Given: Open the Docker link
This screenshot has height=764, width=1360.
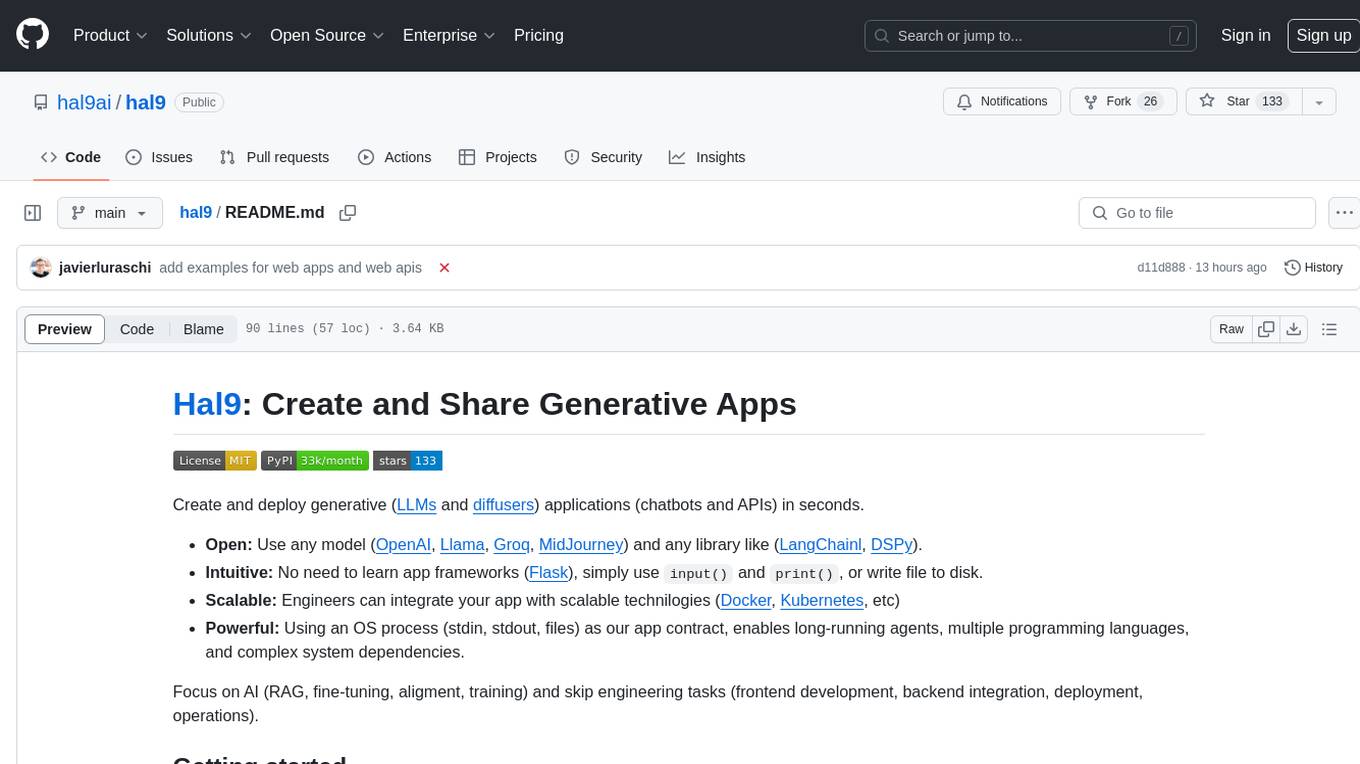Looking at the screenshot, I should 746,601.
